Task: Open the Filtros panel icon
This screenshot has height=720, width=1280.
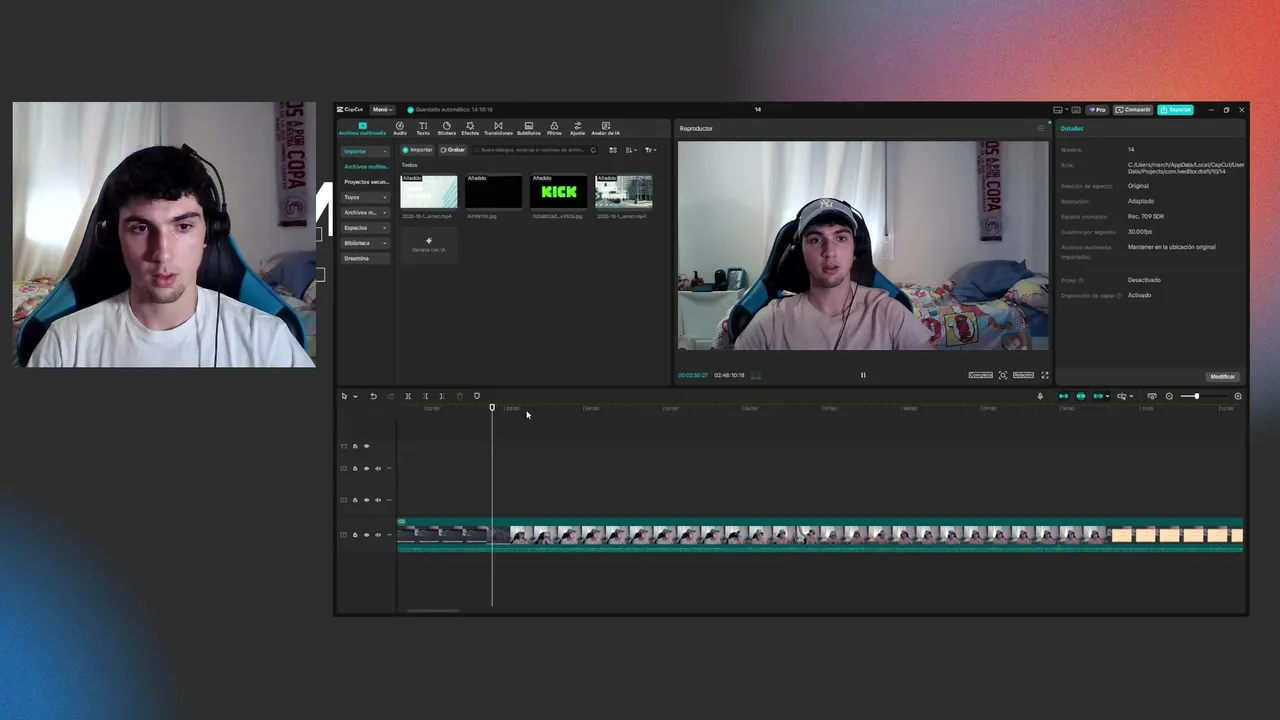Action: (554, 128)
